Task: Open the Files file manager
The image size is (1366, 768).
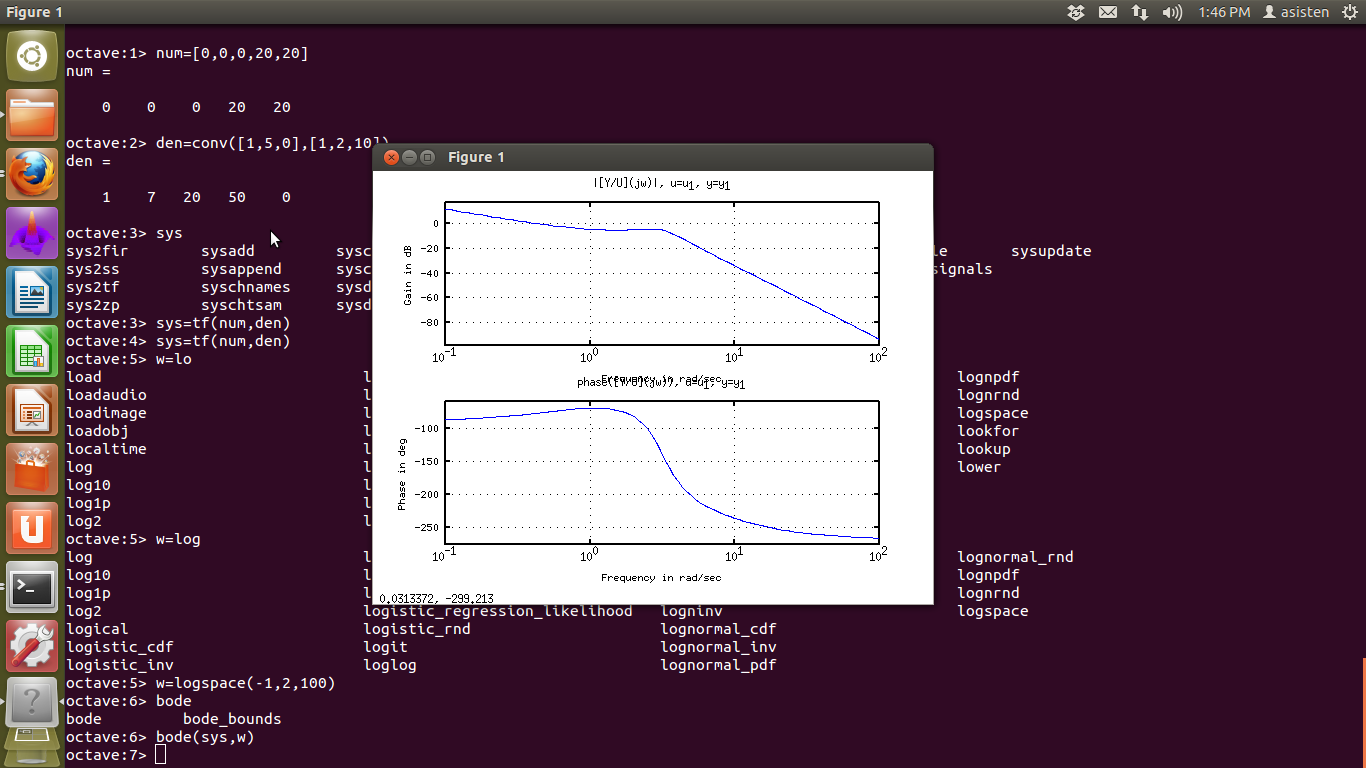Action: tap(31, 115)
